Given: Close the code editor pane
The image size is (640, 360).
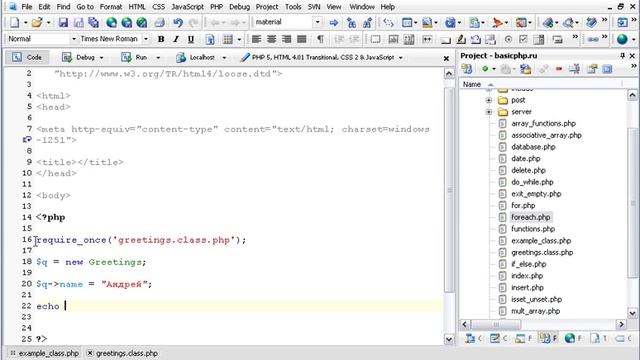Looking at the screenshot, I should (x=446, y=59).
